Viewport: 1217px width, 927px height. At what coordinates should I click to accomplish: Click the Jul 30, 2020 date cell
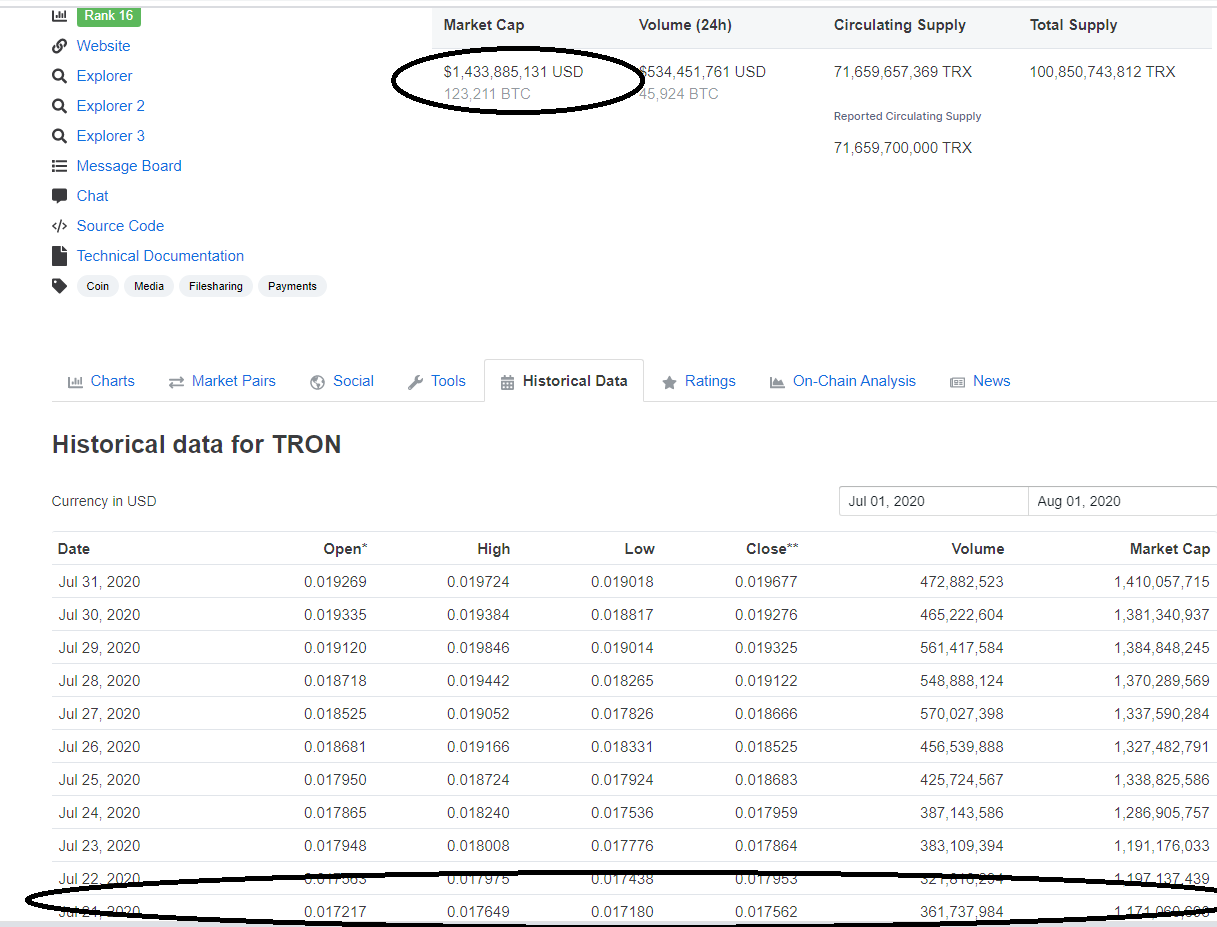[x=99, y=615]
